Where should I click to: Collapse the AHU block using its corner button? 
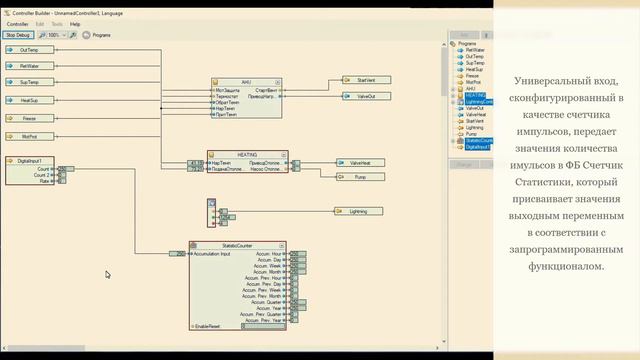[x=278, y=82]
